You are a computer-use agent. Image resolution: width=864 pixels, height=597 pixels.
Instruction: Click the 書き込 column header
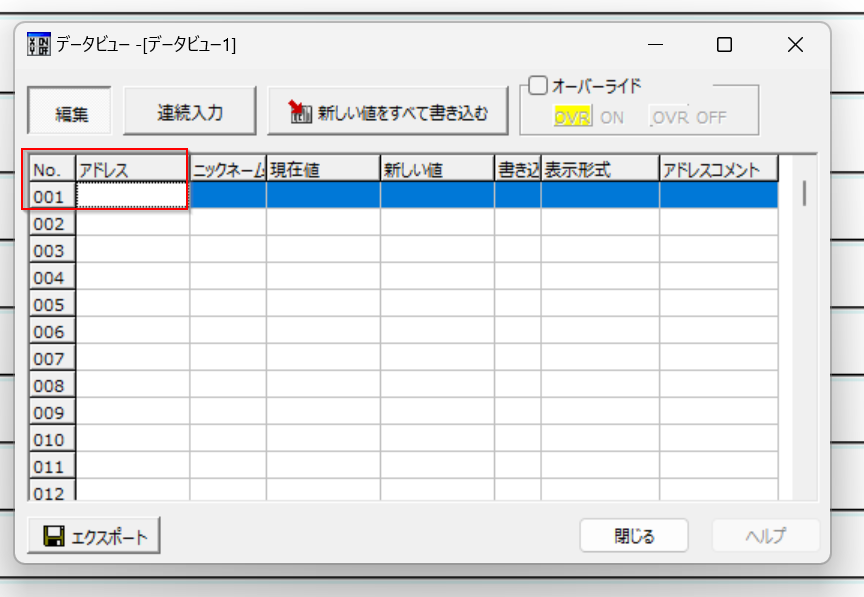518,169
